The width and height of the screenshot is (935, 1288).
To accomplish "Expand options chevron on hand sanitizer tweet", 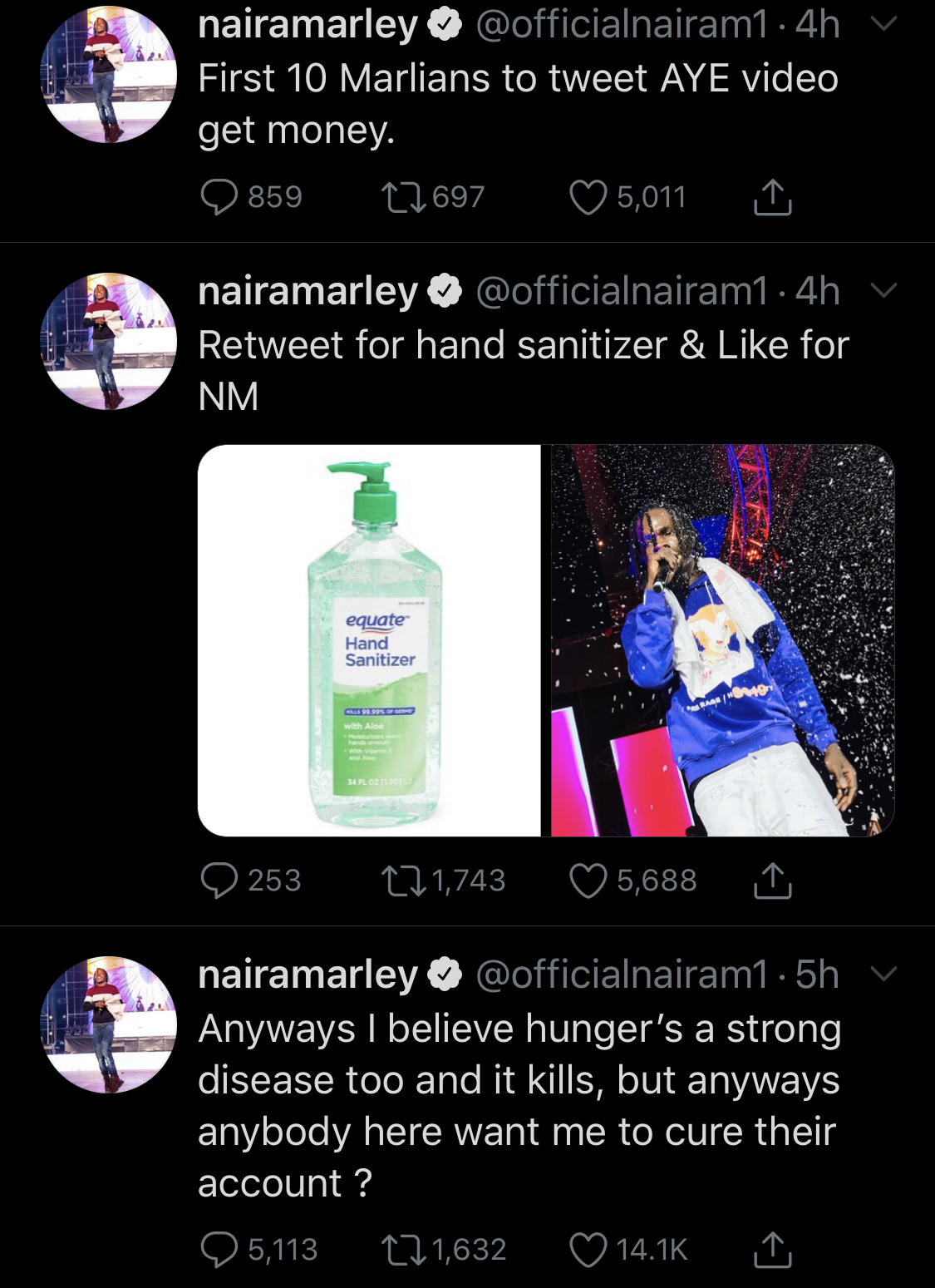I will (883, 290).
